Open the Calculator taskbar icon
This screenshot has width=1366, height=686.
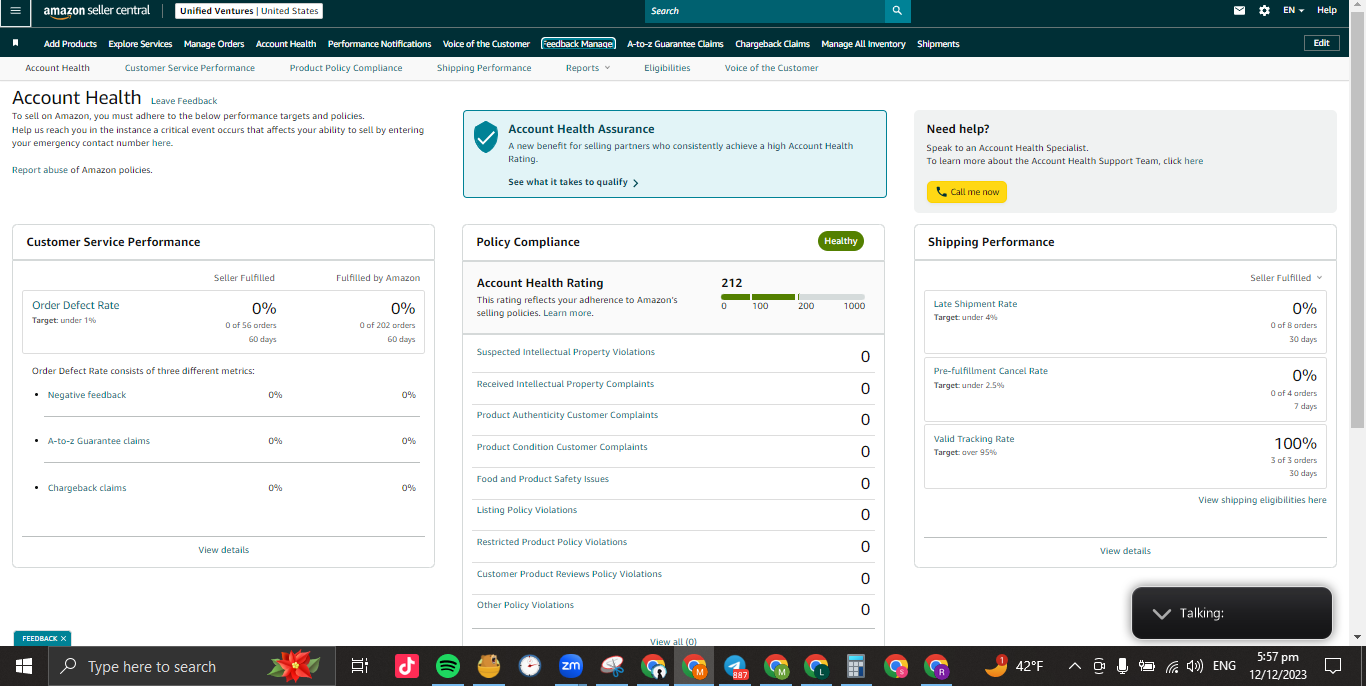pos(856,666)
